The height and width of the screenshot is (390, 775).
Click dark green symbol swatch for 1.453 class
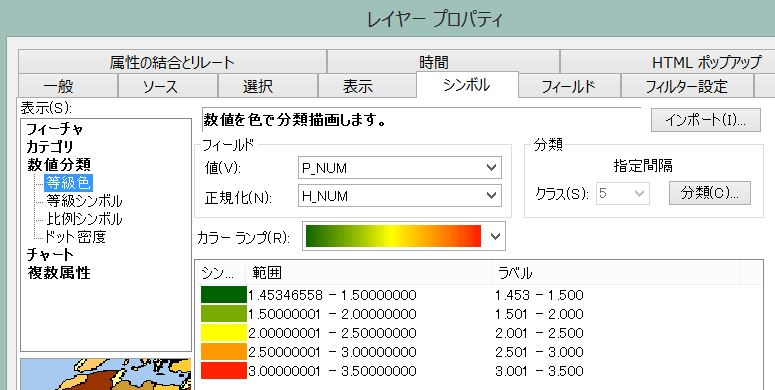point(223,295)
